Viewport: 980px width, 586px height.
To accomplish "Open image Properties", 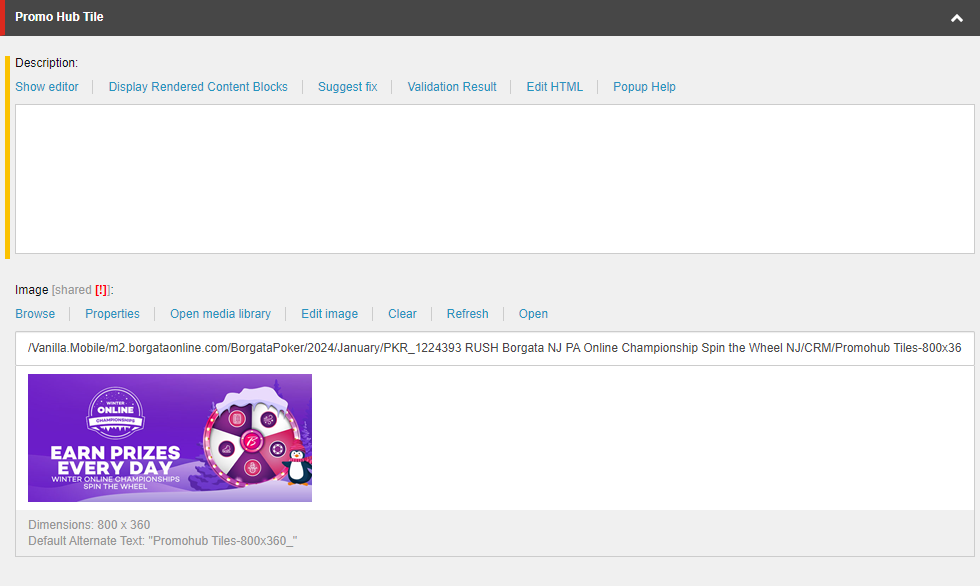I will 112,314.
